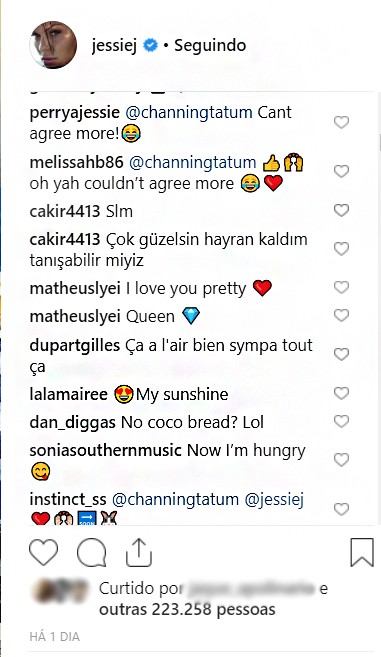Open the jessiej profile name

(x=114, y=45)
